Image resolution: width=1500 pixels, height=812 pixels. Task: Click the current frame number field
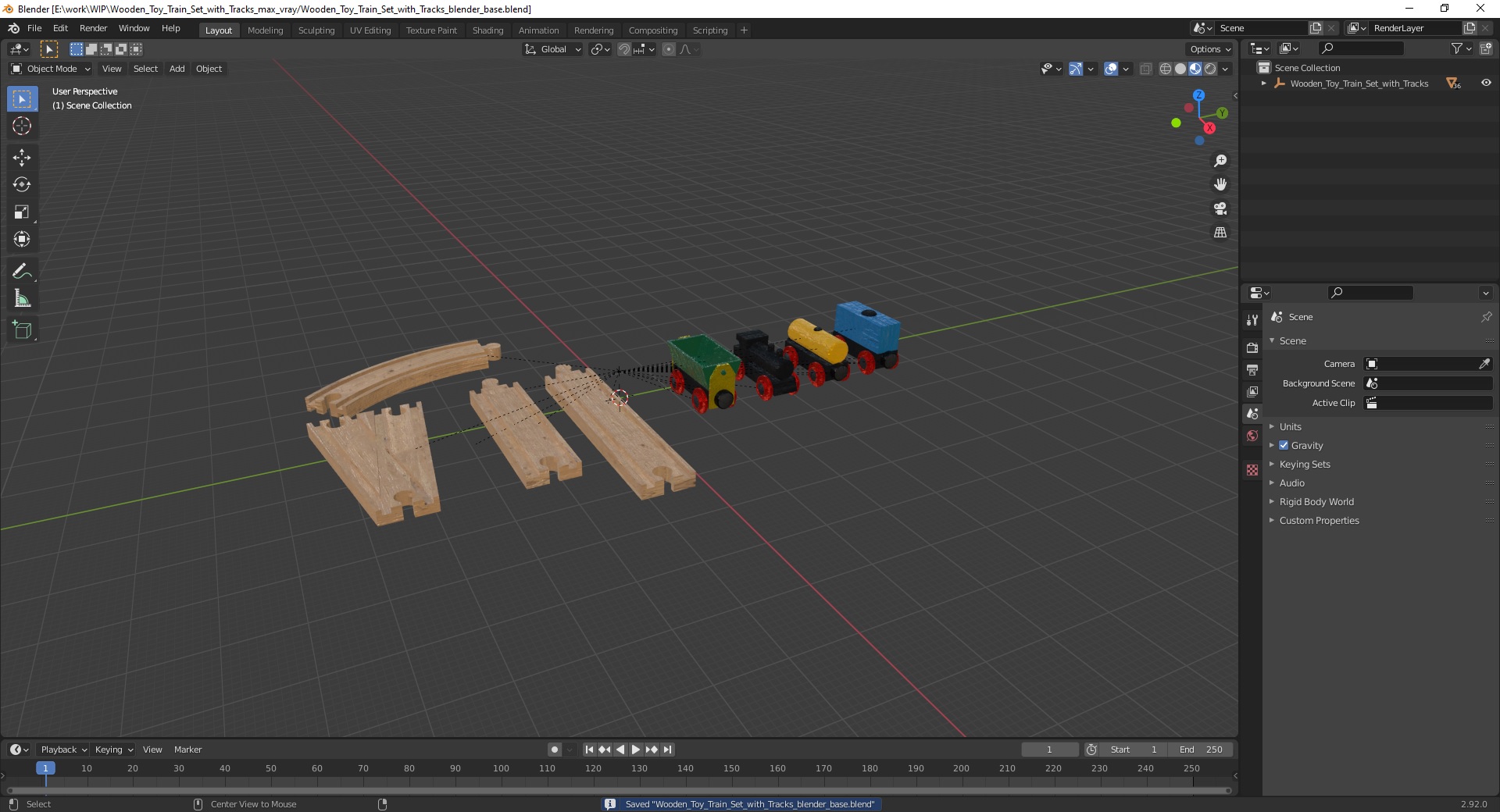[x=1049, y=750]
